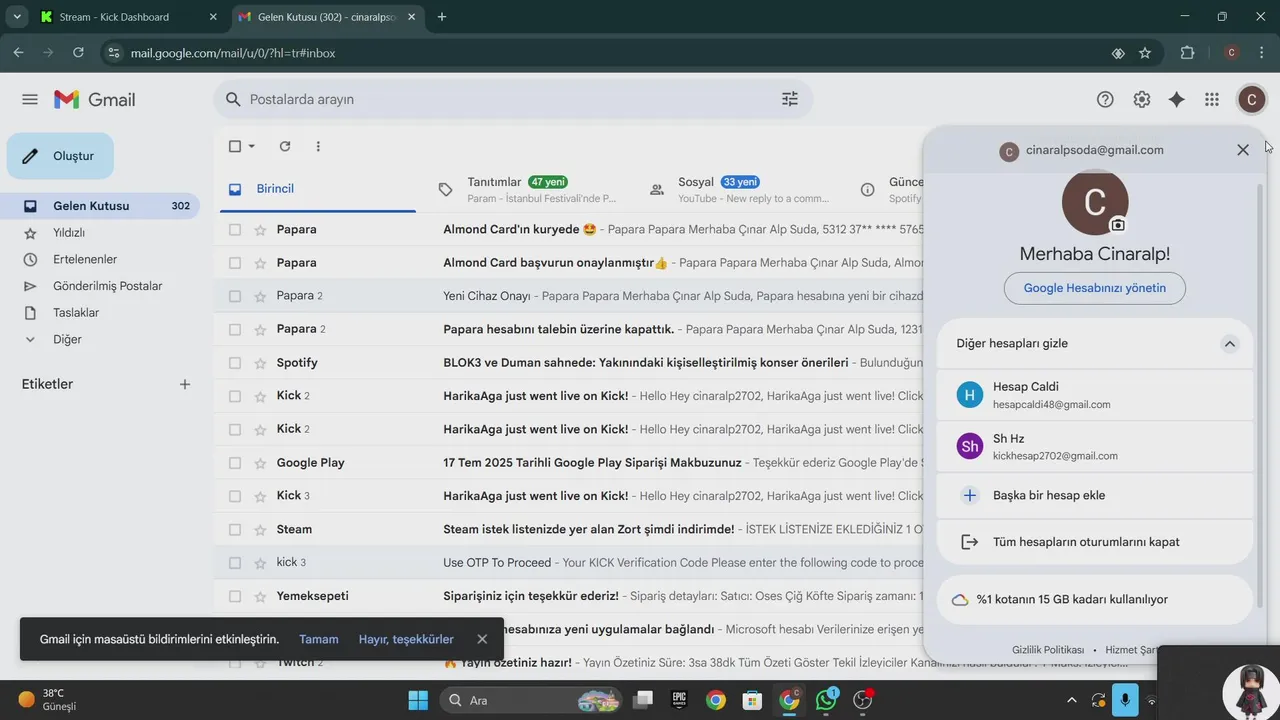Click Başka bir hesap ekle
Image resolution: width=1280 pixels, height=720 pixels.
[x=1095, y=495]
